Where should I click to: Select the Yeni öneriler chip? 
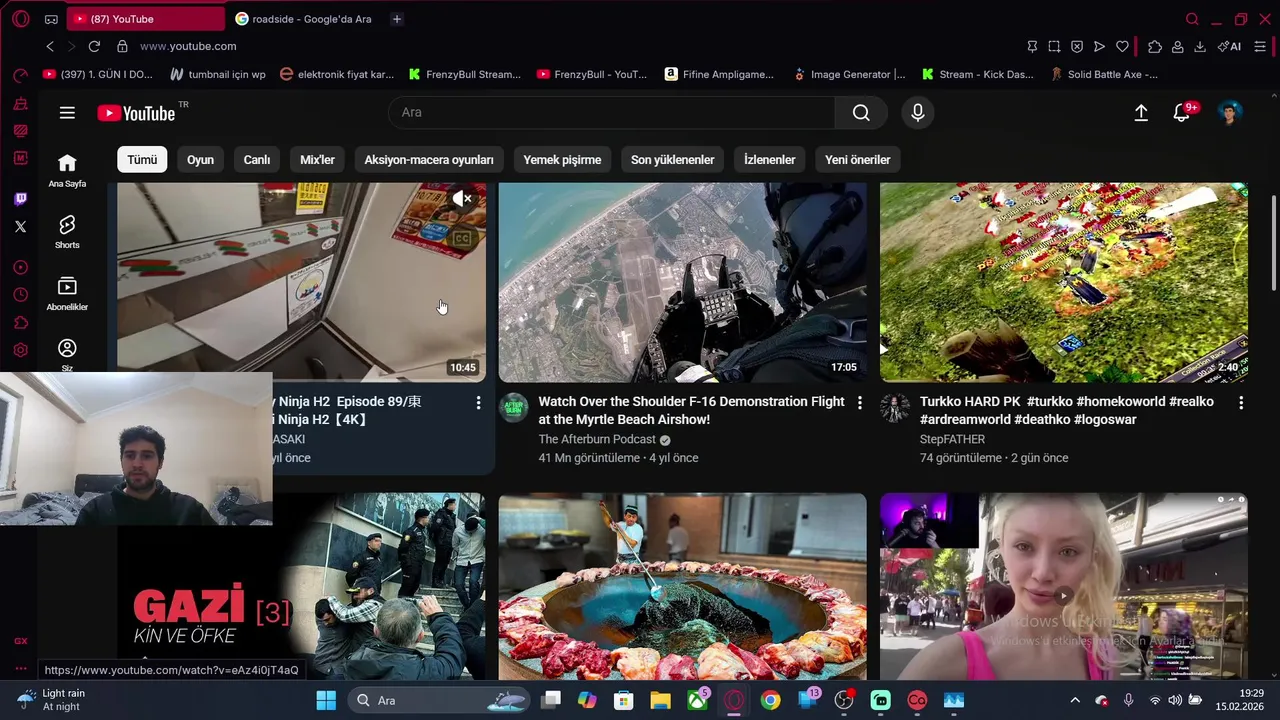[858, 160]
